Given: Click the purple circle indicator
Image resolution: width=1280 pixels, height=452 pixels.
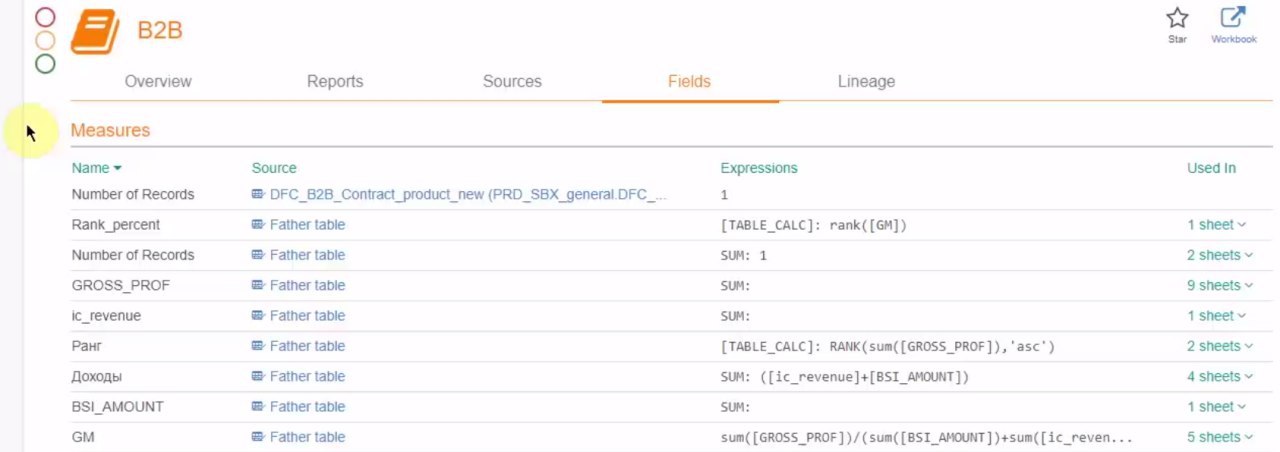Looking at the screenshot, I should pyautogui.click(x=45, y=17).
